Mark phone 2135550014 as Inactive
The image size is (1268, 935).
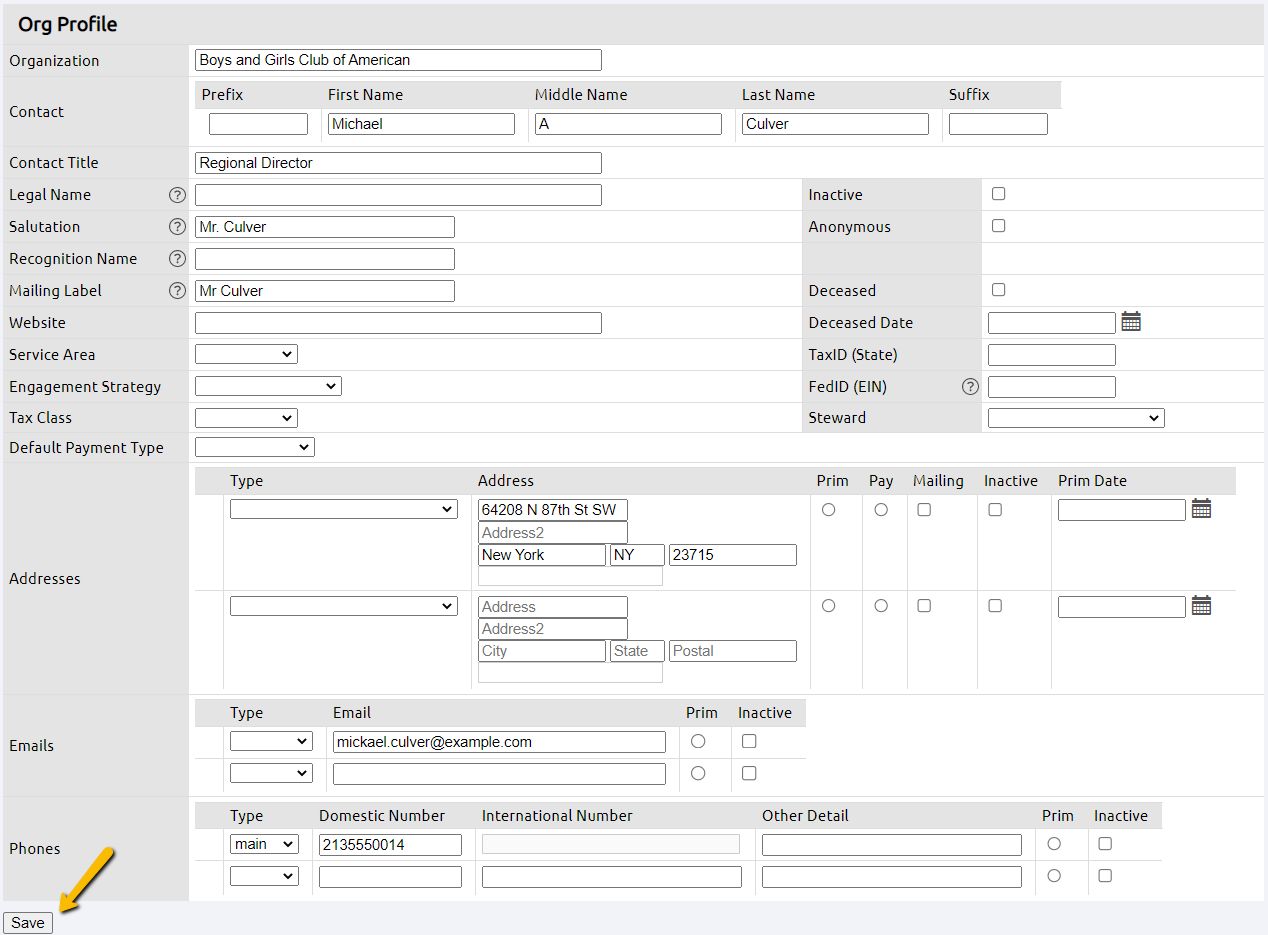pos(1105,844)
